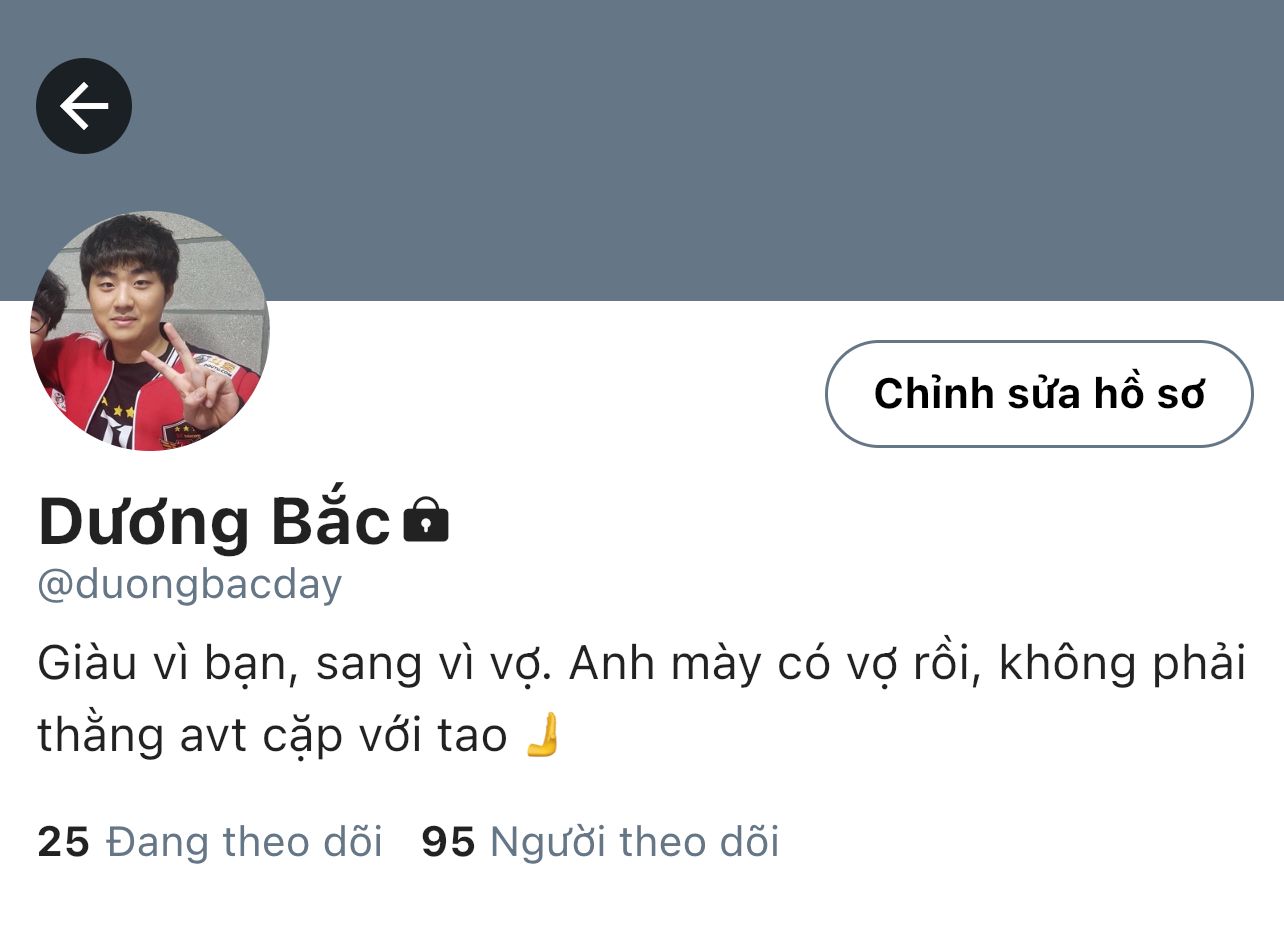This screenshot has height=949, width=1284.
Task: Click bio line starting Giàu vì bạn
Action: click(642, 665)
